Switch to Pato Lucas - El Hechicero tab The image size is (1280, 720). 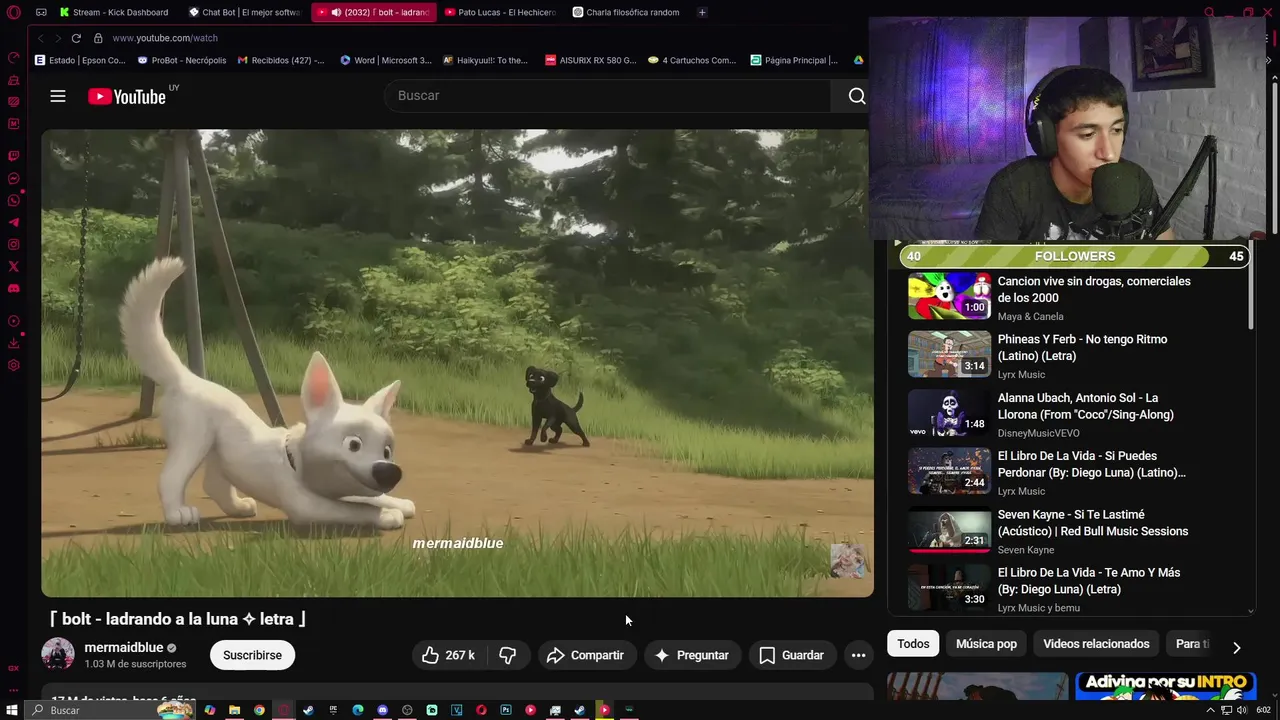point(500,12)
